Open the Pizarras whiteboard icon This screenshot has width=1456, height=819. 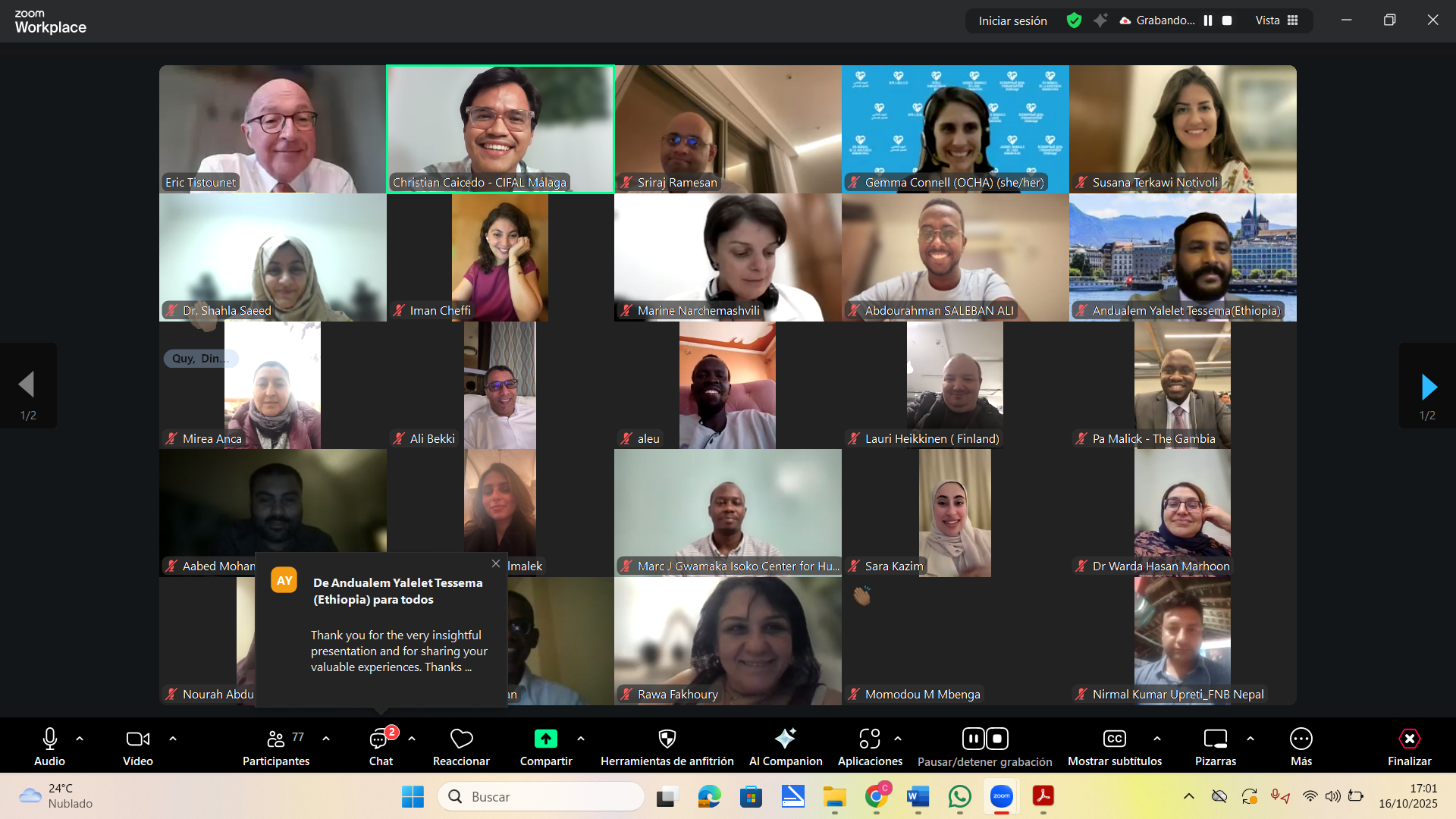1215,739
